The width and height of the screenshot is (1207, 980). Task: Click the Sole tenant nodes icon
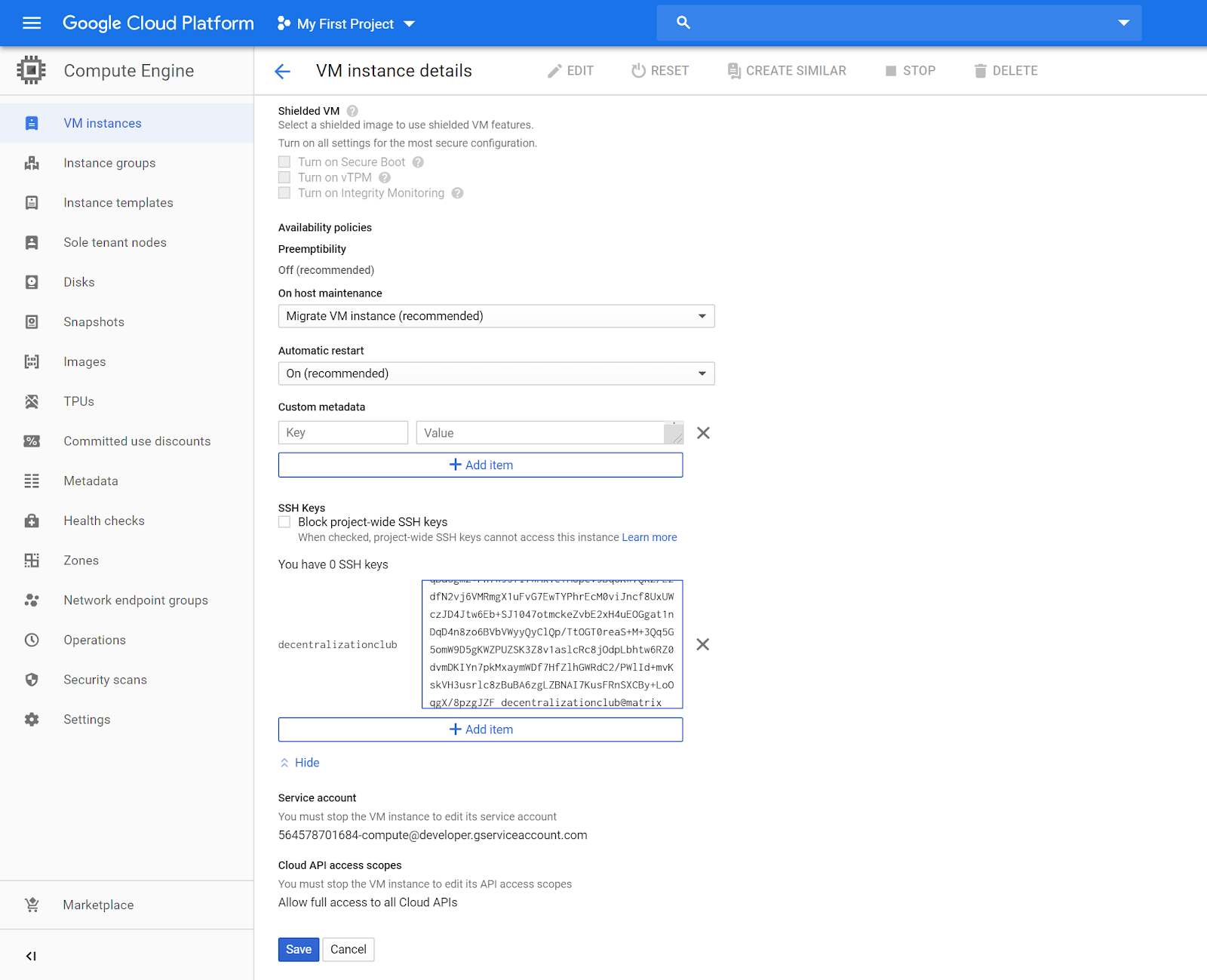pyautogui.click(x=32, y=242)
